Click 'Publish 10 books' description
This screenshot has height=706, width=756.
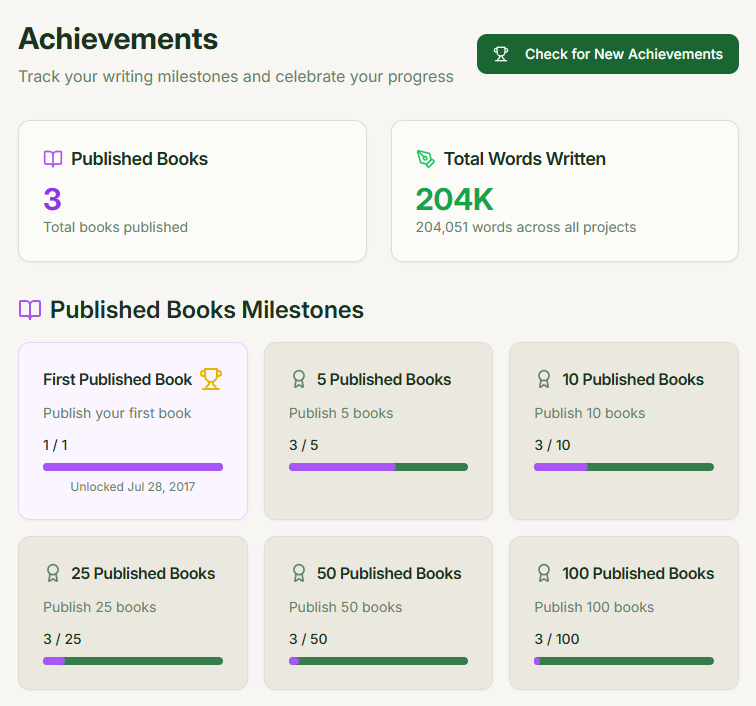pyautogui.click(x=590, y=413)
